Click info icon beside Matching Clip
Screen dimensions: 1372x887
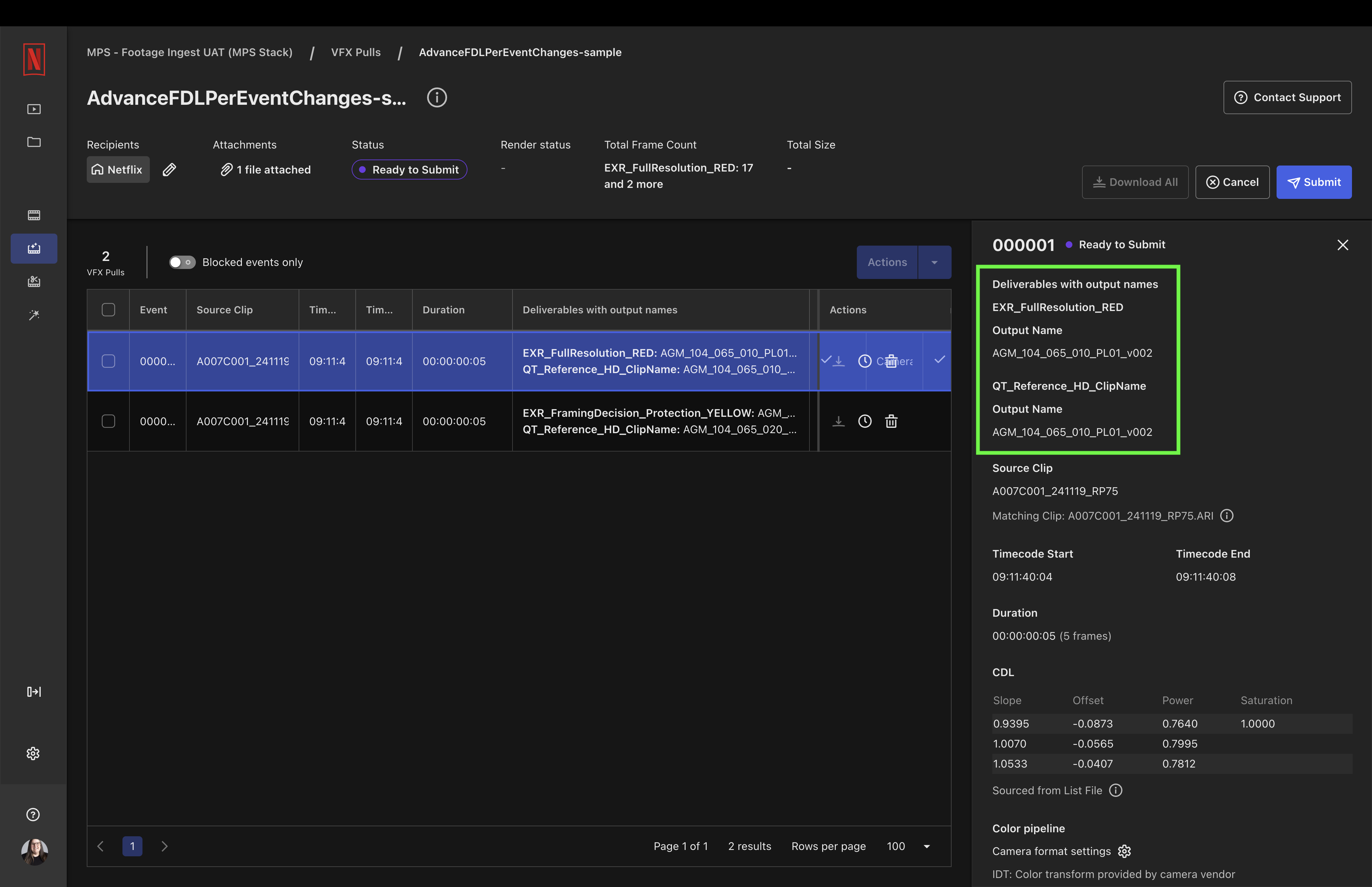click(1227, 516)
